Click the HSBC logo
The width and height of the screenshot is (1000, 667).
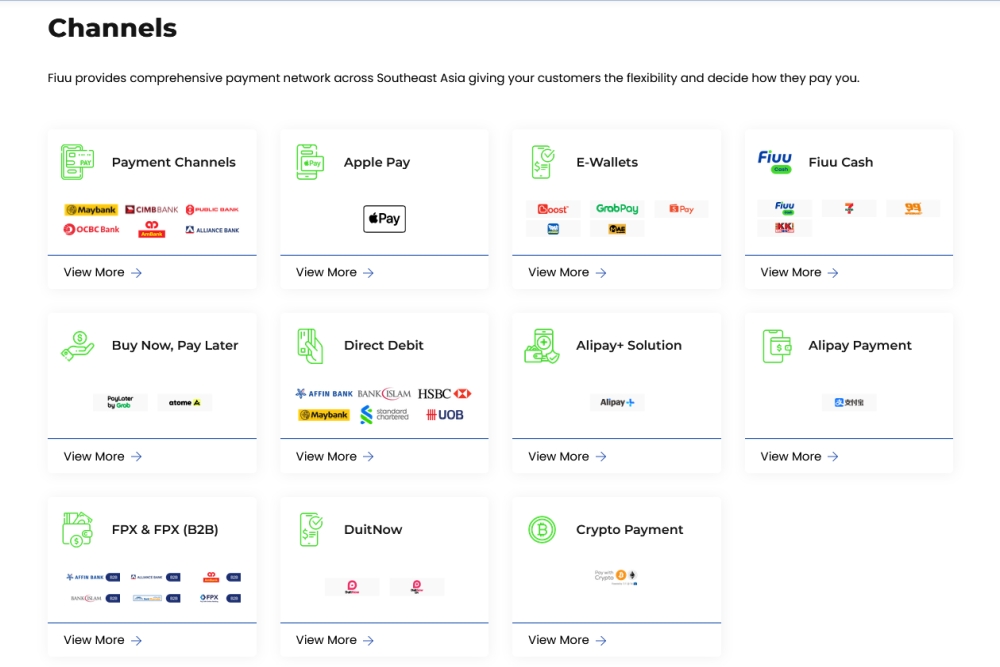pyautogui.click(x=445, y=393)
